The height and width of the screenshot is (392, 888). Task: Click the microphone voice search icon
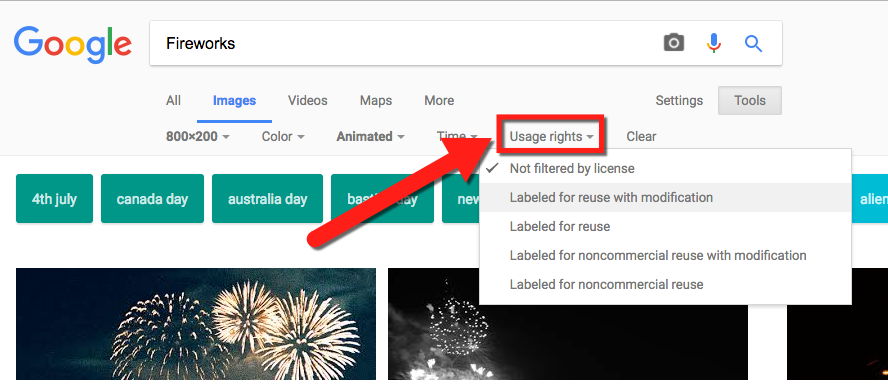714,43
